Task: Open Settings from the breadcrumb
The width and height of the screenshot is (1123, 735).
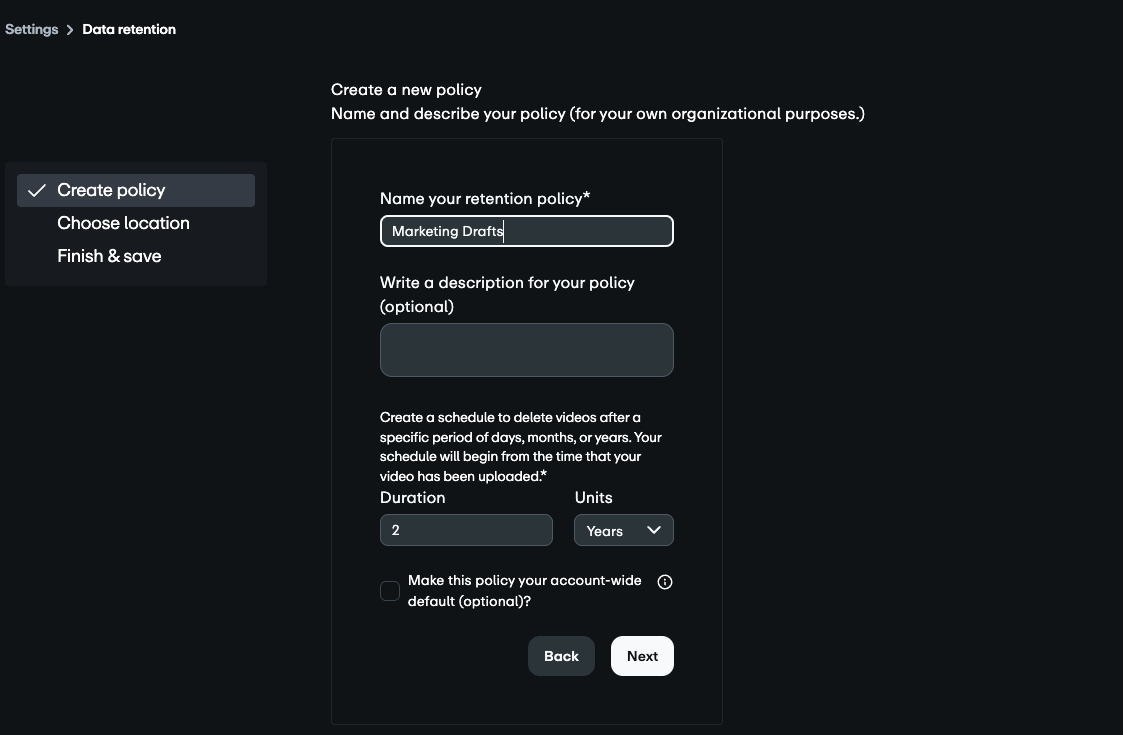Action: (x=31, y=29)
